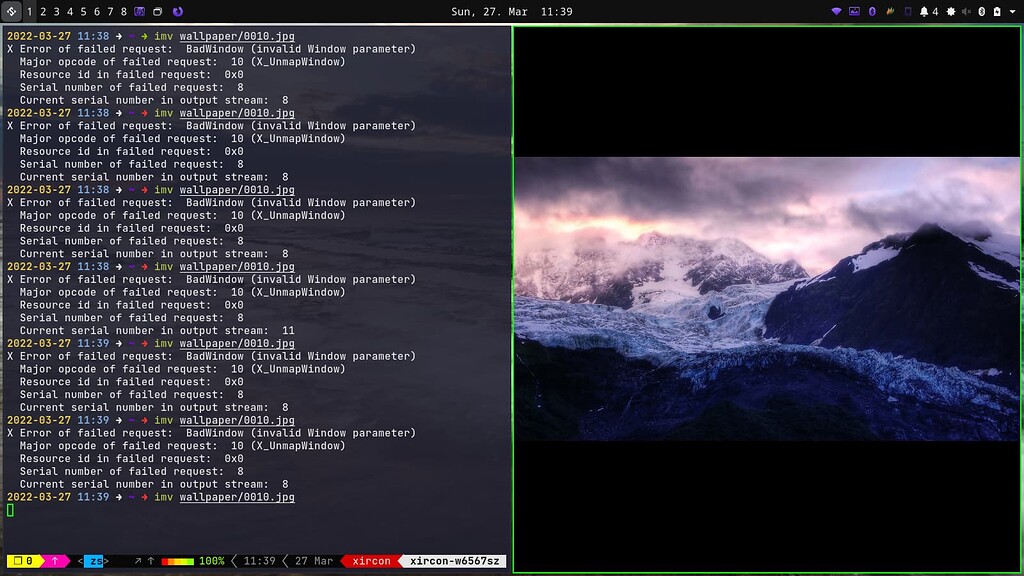Image resolution: width=1024 pixels, height=576 pixels.
Task: Click the rainbow battery gradient bar at 100%
Action: pyautogui.click(x=176, y=561)
